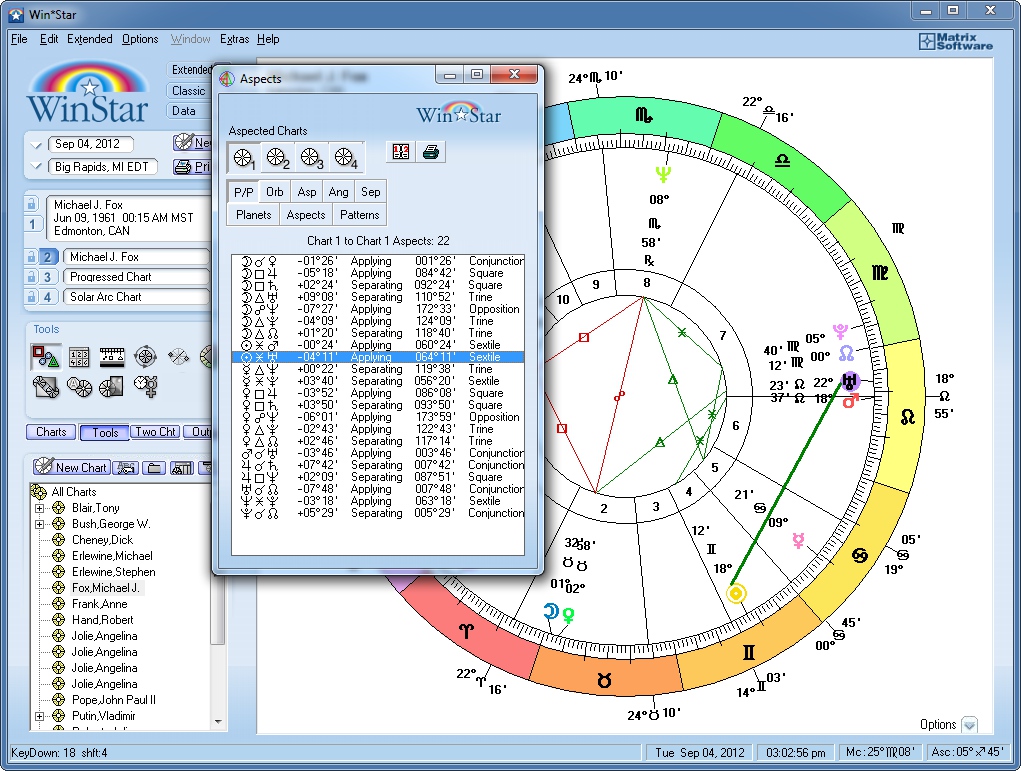Expand the Bush, George W. tree node
Viewport: 1021px width, 771px height.
tap(39, 524)
